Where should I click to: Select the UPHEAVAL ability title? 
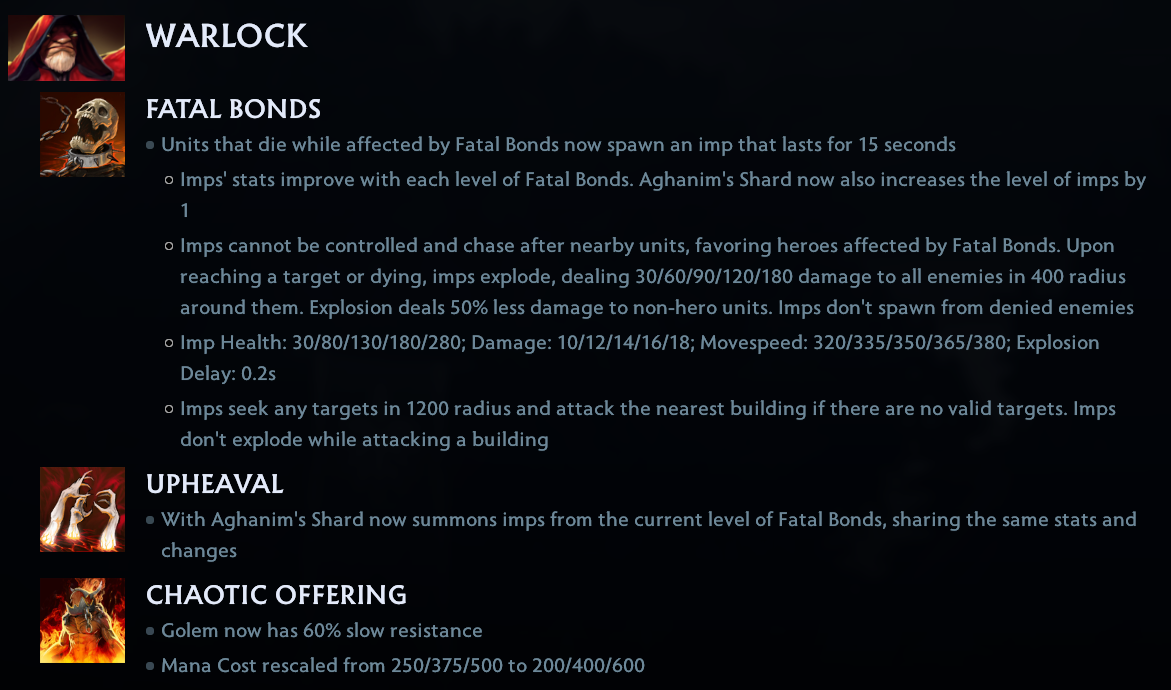pos(215,484)
